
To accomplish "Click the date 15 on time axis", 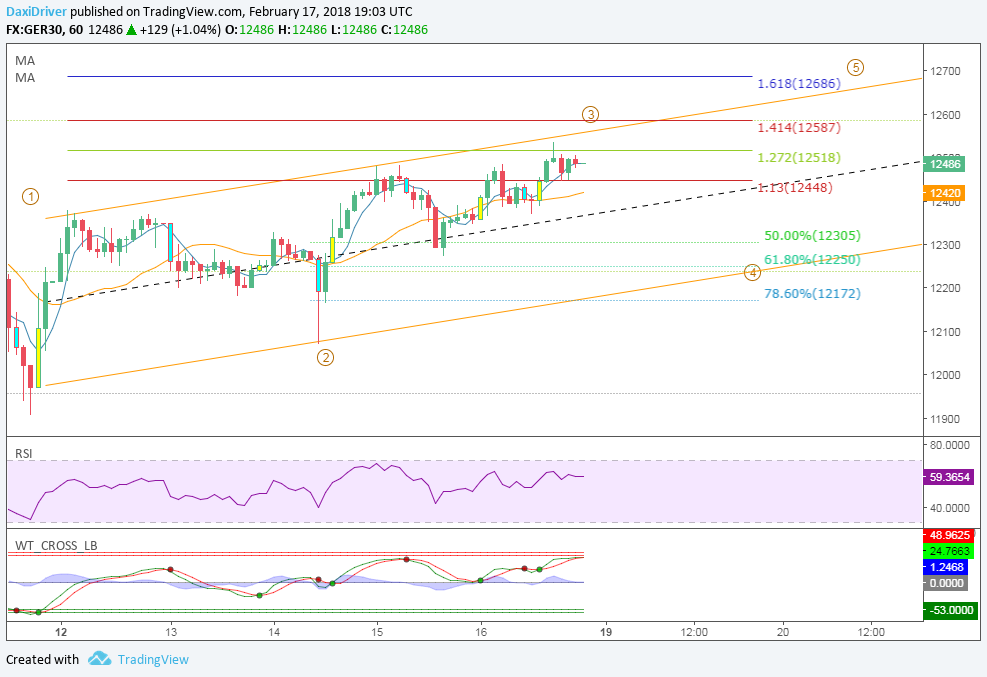I will coord(376,632).
